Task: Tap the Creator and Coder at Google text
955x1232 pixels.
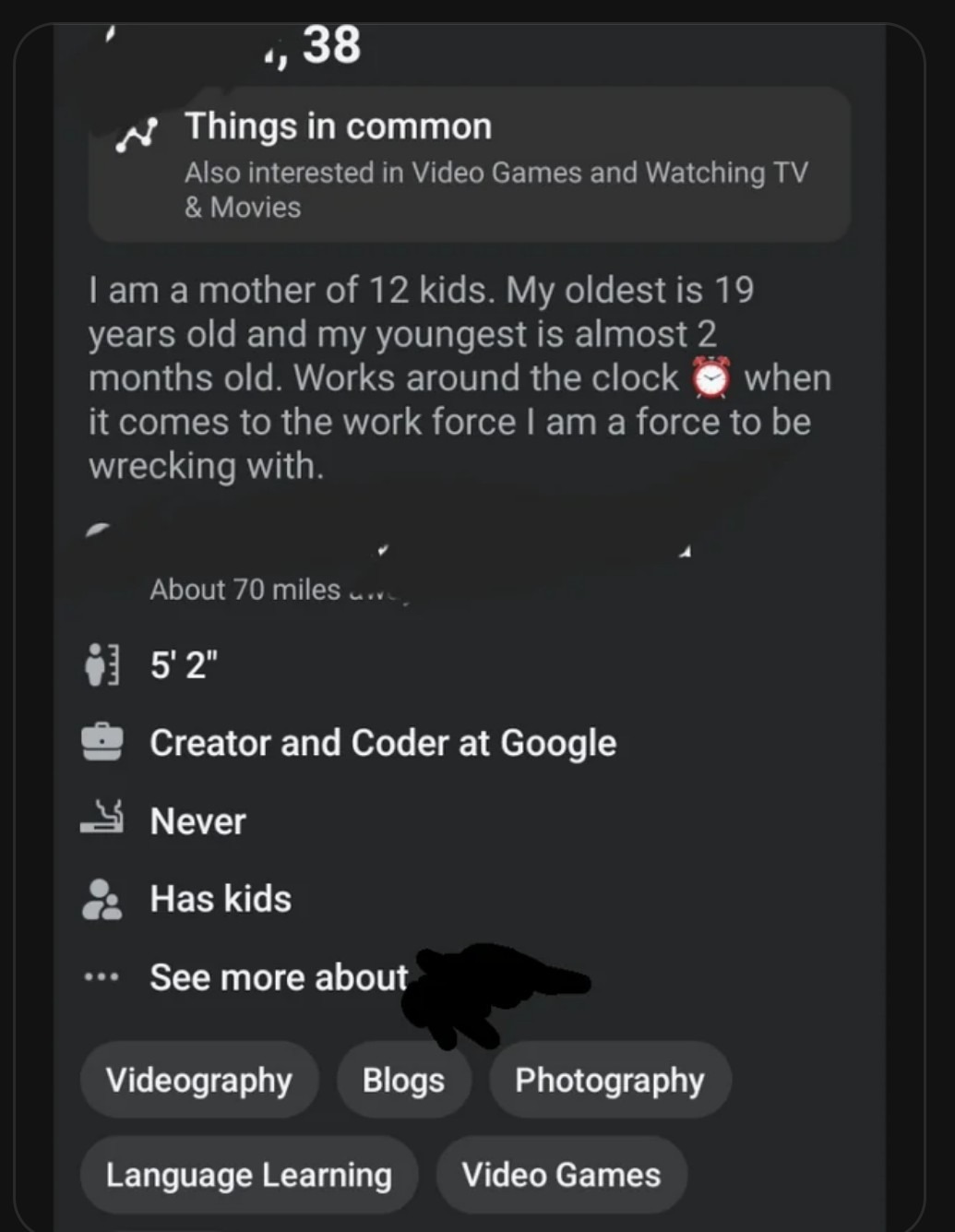Action: pyautogui.click(x=383, y=743)
